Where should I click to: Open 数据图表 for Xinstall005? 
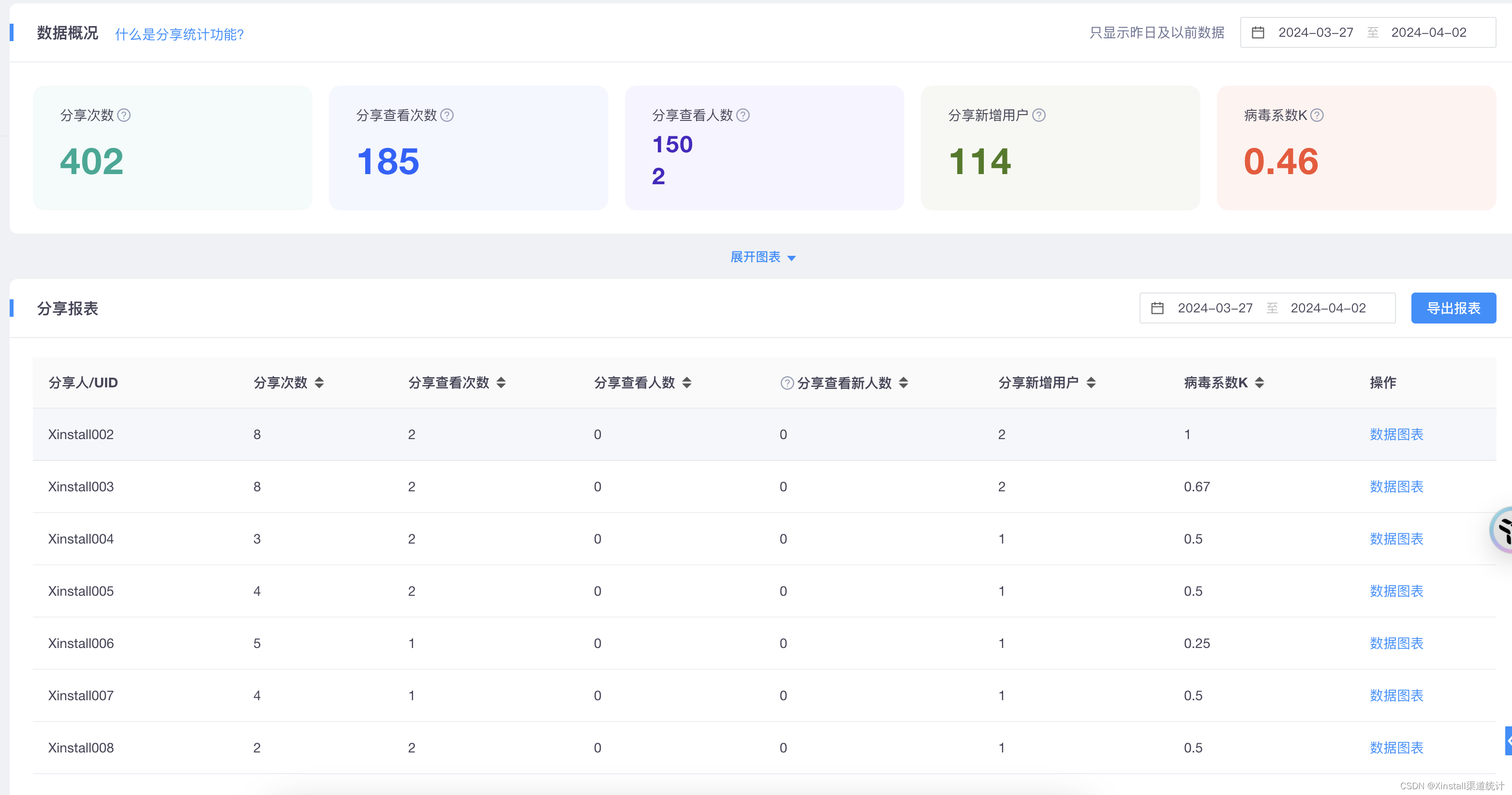click(x=1396, y=591)
